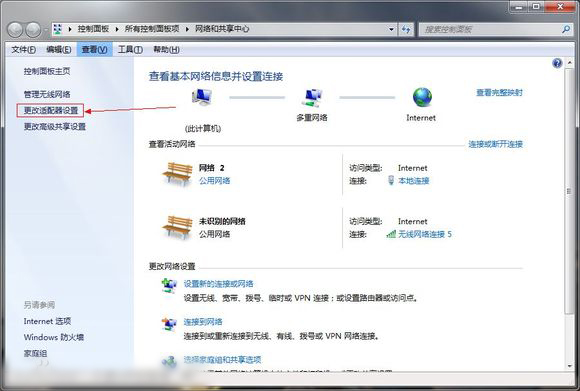Click the search magnifier icon
Viewport: 580px width, 391px height.
(x=566, y=29)
